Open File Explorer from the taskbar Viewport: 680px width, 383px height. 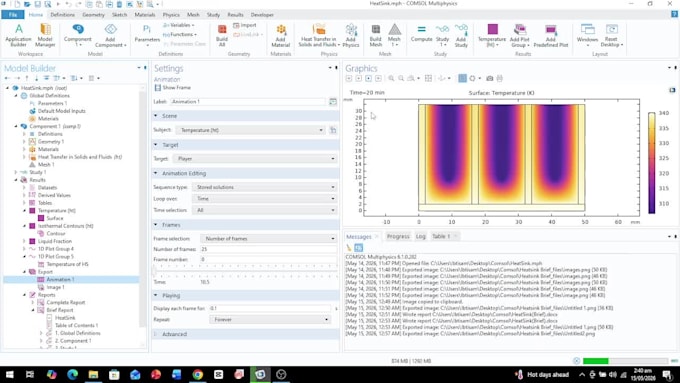tap(93, 374)
